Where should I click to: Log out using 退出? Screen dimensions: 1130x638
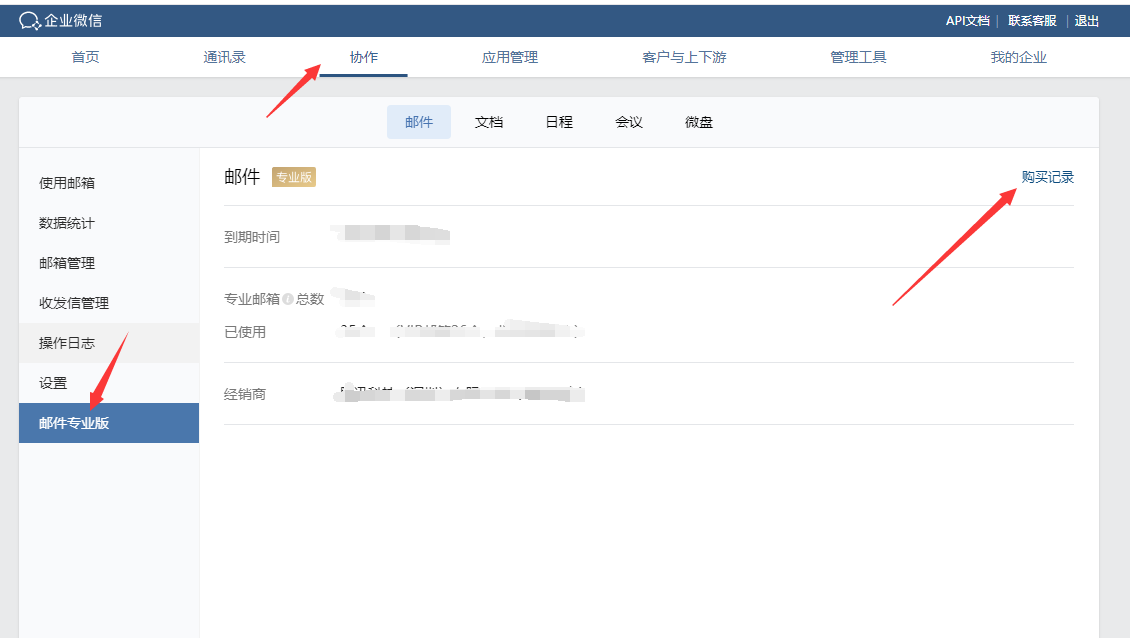(x=1087, y=21)
